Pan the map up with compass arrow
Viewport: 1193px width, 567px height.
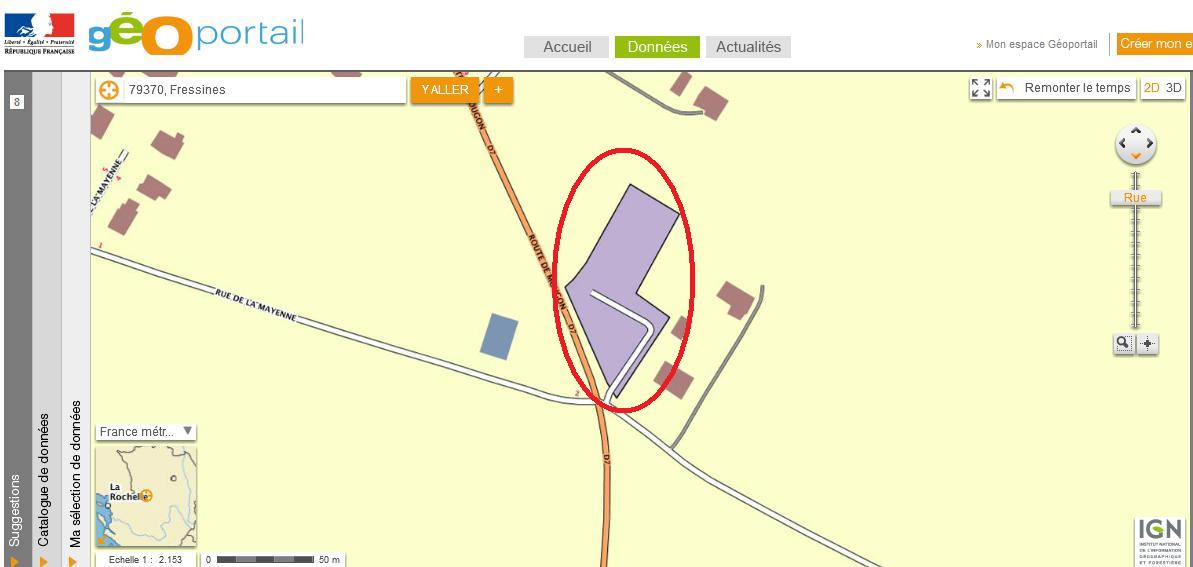1136,130
